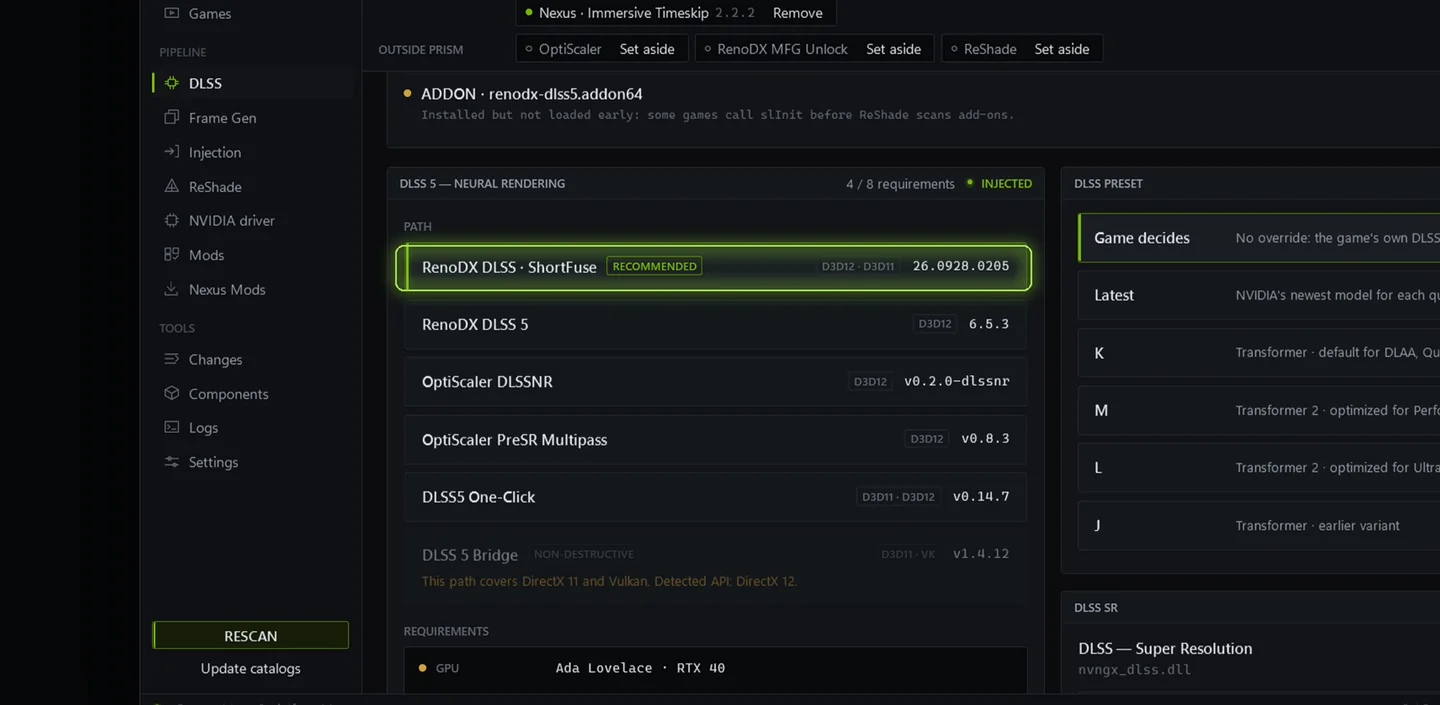Click the Nexus Mods download icon
Image resolution: width=1440 pixels, height=705 pixels.
171,289
